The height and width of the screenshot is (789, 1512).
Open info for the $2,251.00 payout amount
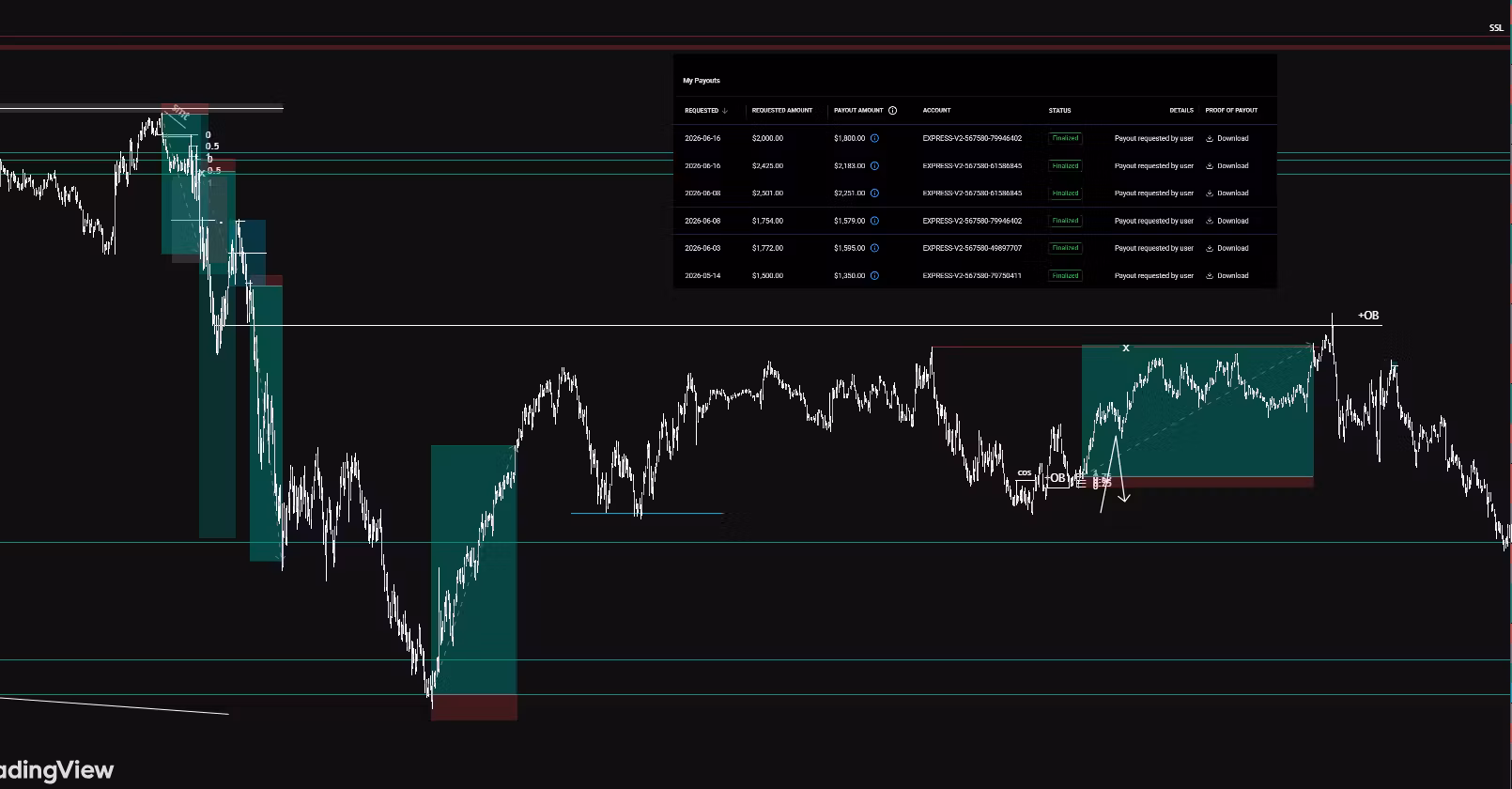[874, 193]
